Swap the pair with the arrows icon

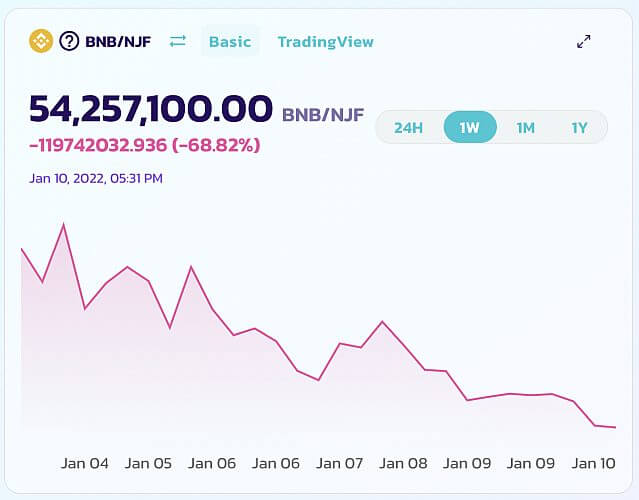[178, 41]
